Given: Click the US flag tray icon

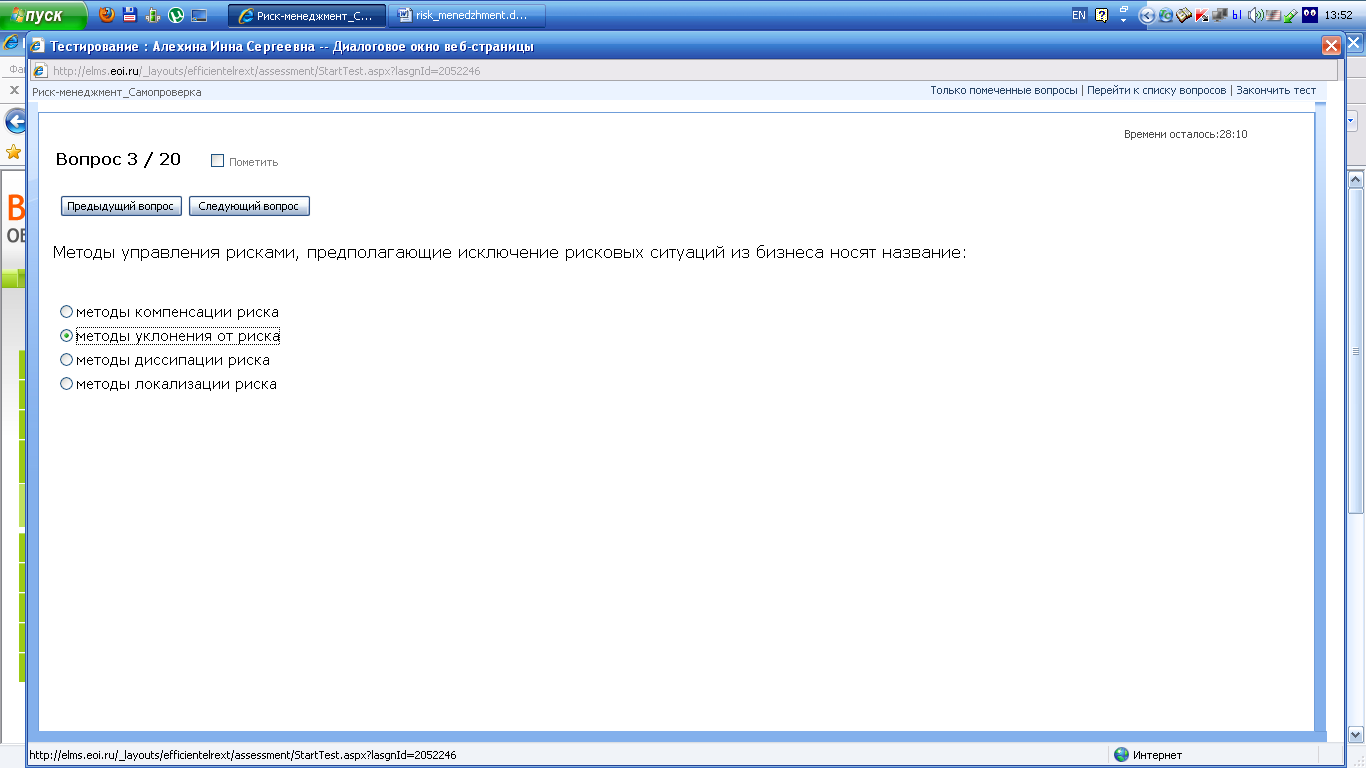Looking at the screenshot, I should tap(1273, 15).
